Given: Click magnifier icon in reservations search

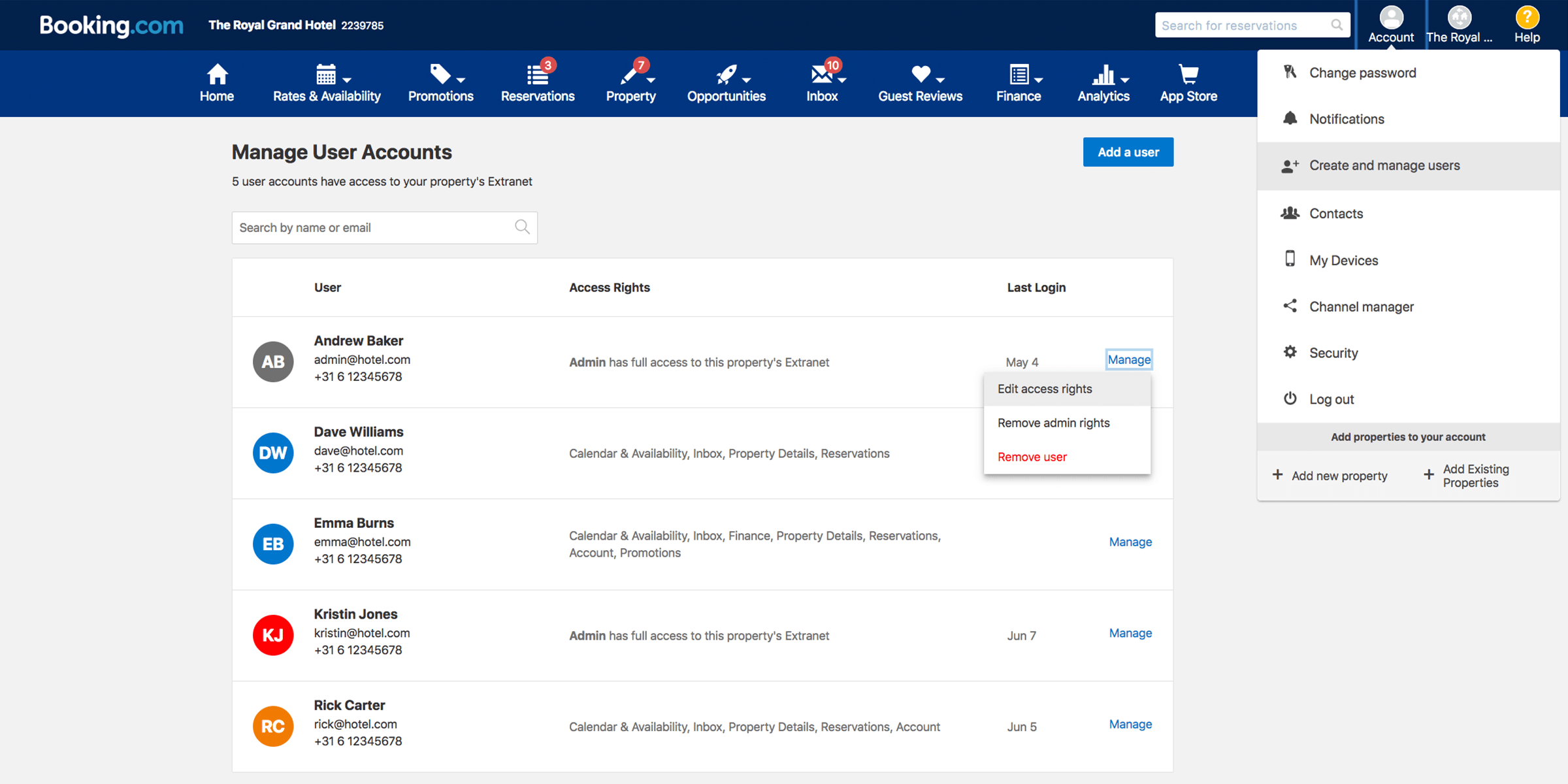Looking at the screenshot, I should [1337, 25].
